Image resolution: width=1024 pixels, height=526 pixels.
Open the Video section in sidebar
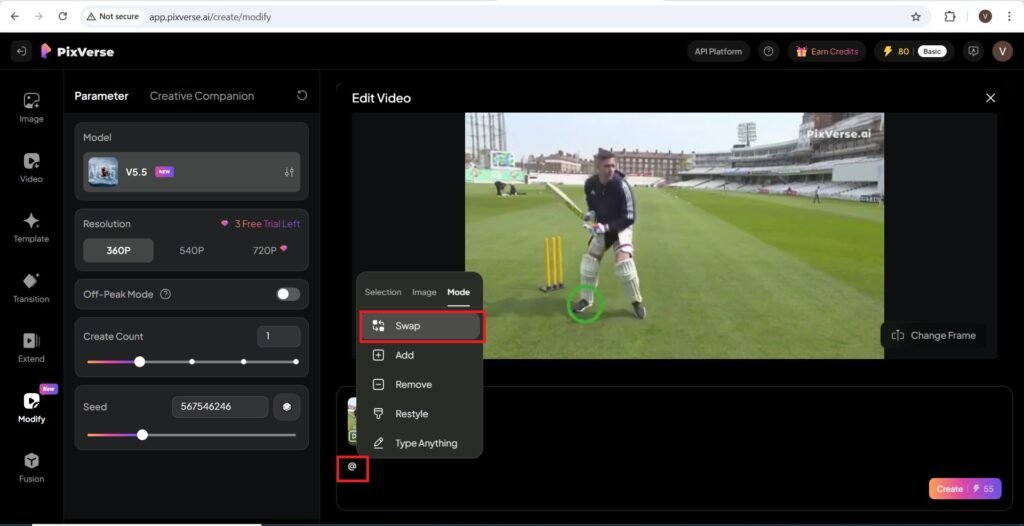click(31, 166)
